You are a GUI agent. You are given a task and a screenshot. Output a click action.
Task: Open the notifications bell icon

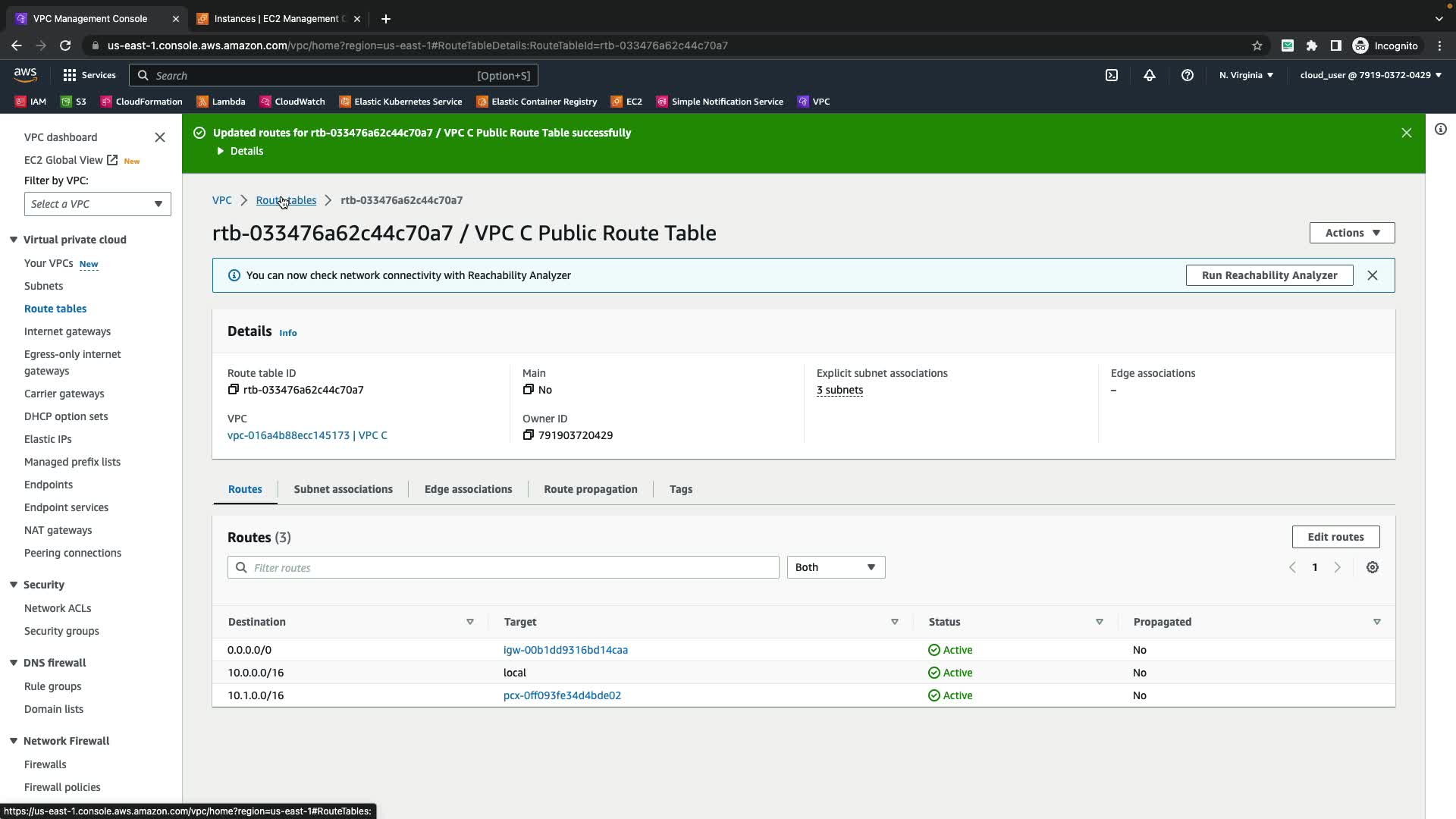(x=1150, y=75)
